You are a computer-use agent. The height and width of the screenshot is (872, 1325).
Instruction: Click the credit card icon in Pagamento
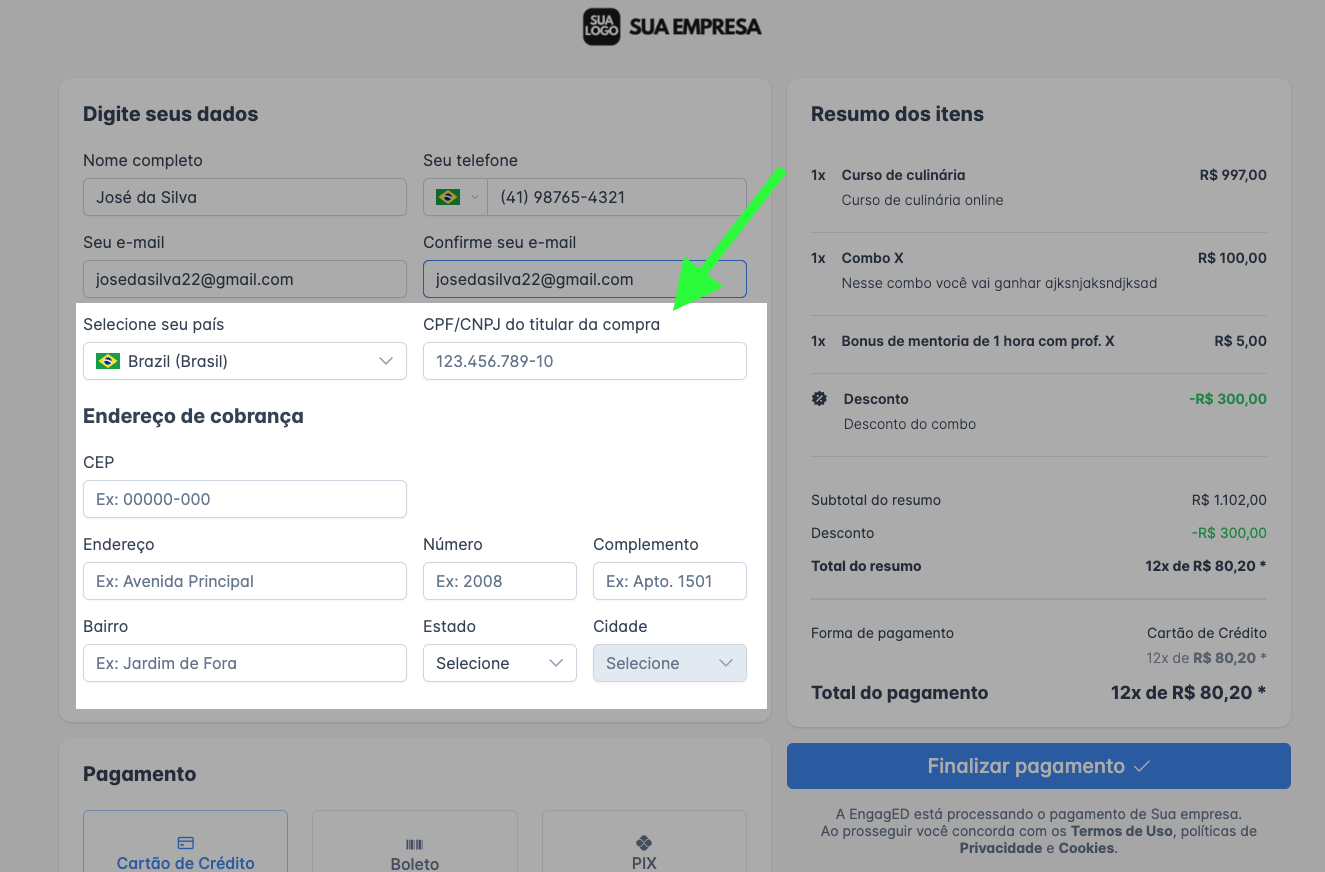185,843
